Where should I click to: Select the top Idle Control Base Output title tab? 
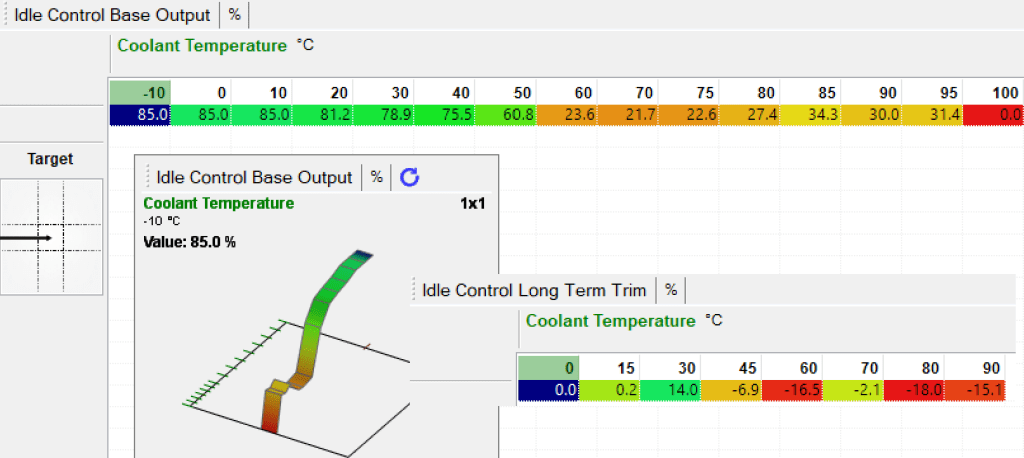[112, 15]
